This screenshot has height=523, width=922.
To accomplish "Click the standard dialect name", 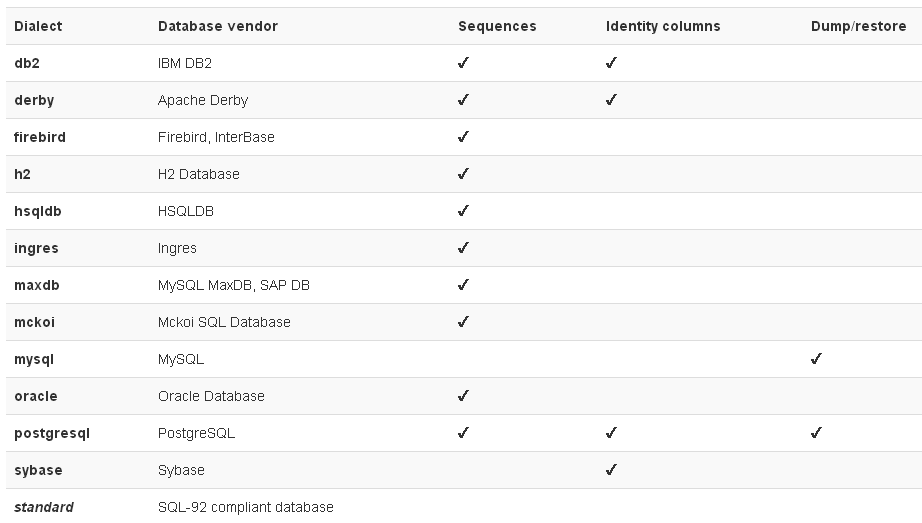I will tap(44, 507).
